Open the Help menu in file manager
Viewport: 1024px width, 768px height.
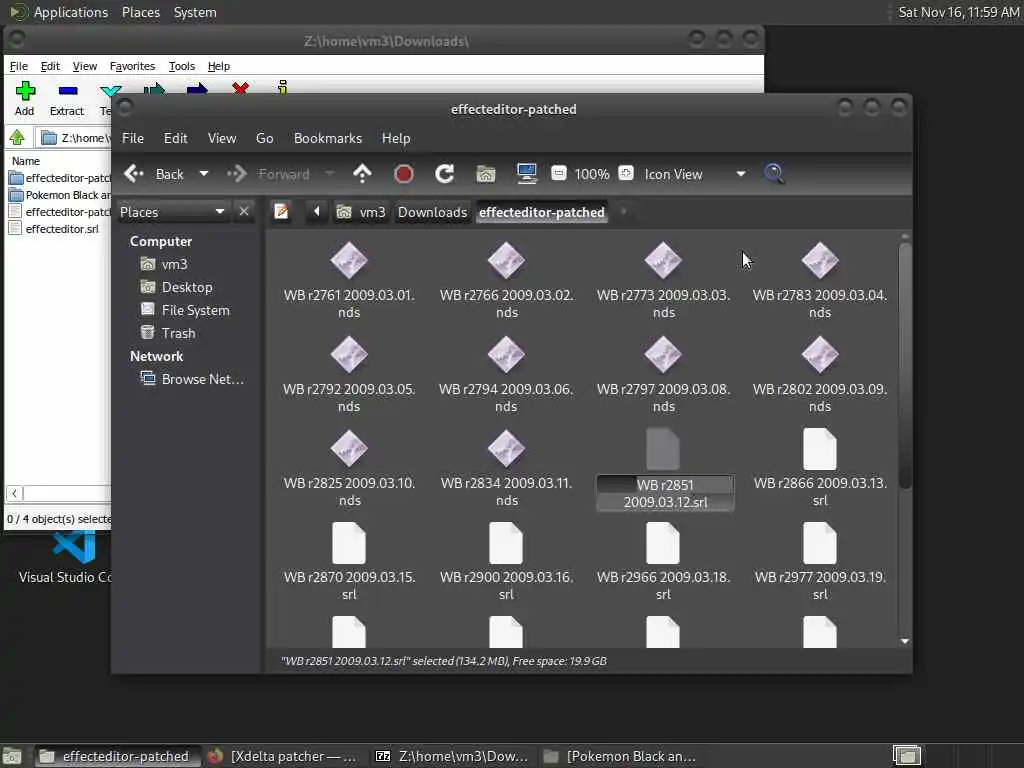(x=396, y=138)
